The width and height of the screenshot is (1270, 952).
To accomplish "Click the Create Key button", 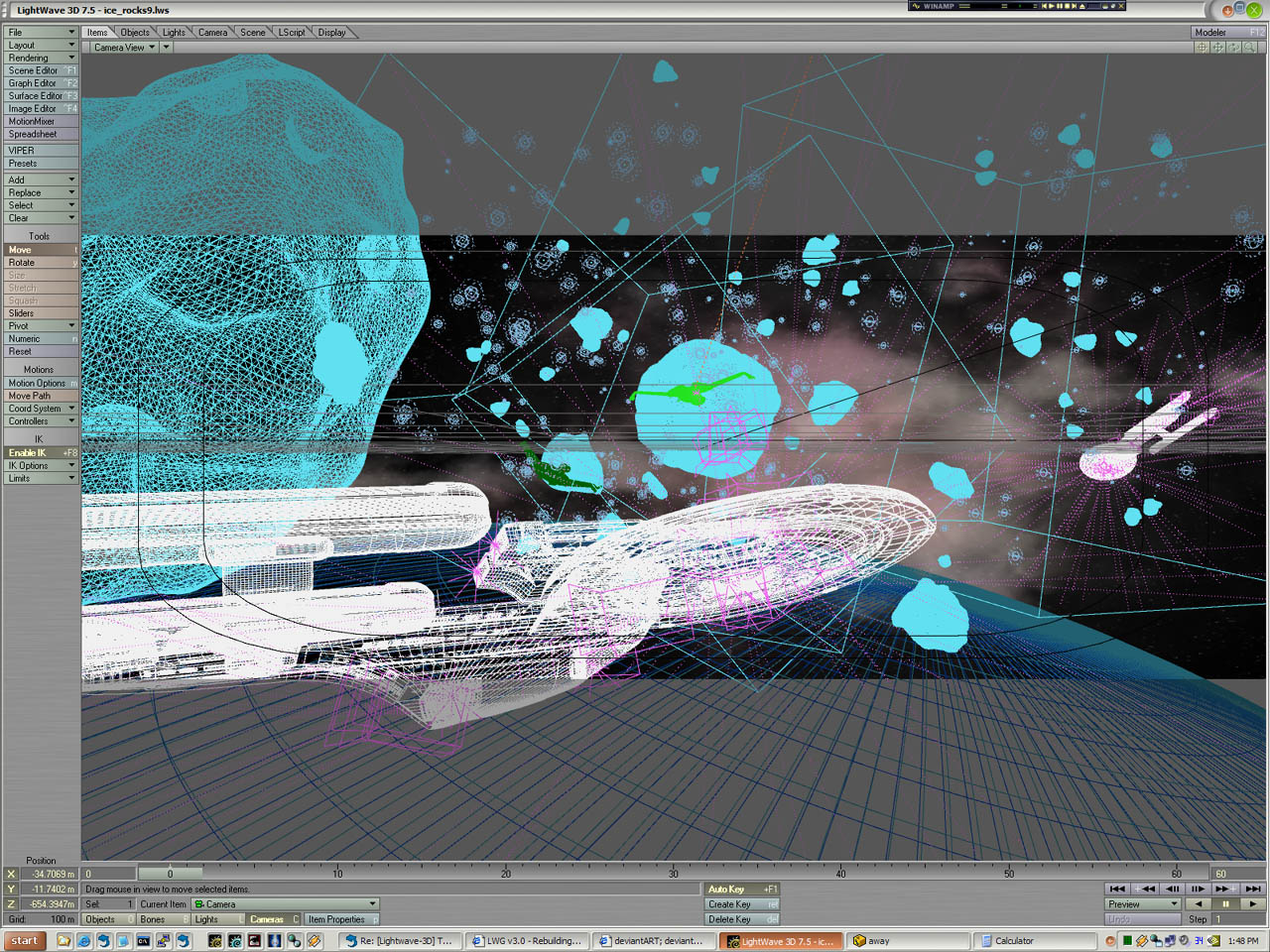I will [x=742, y=904].
